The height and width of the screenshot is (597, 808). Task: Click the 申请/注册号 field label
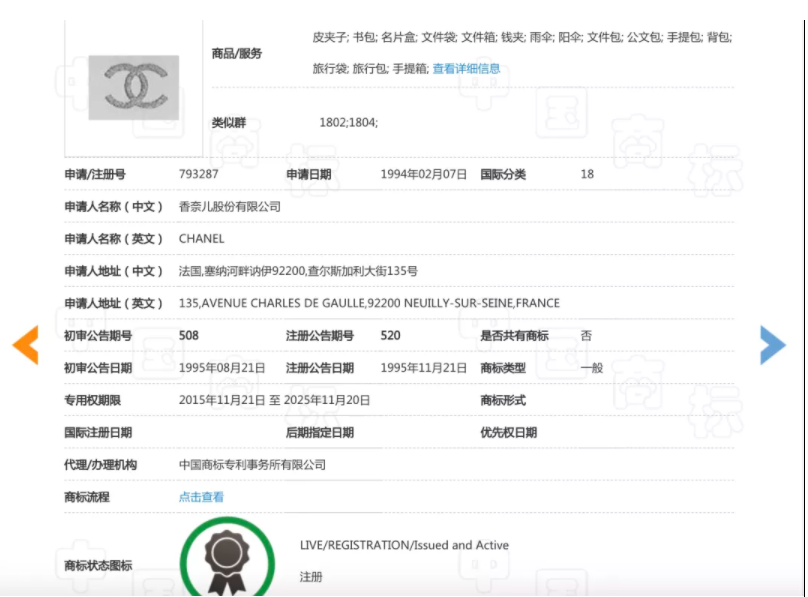[x=95, y=175]
